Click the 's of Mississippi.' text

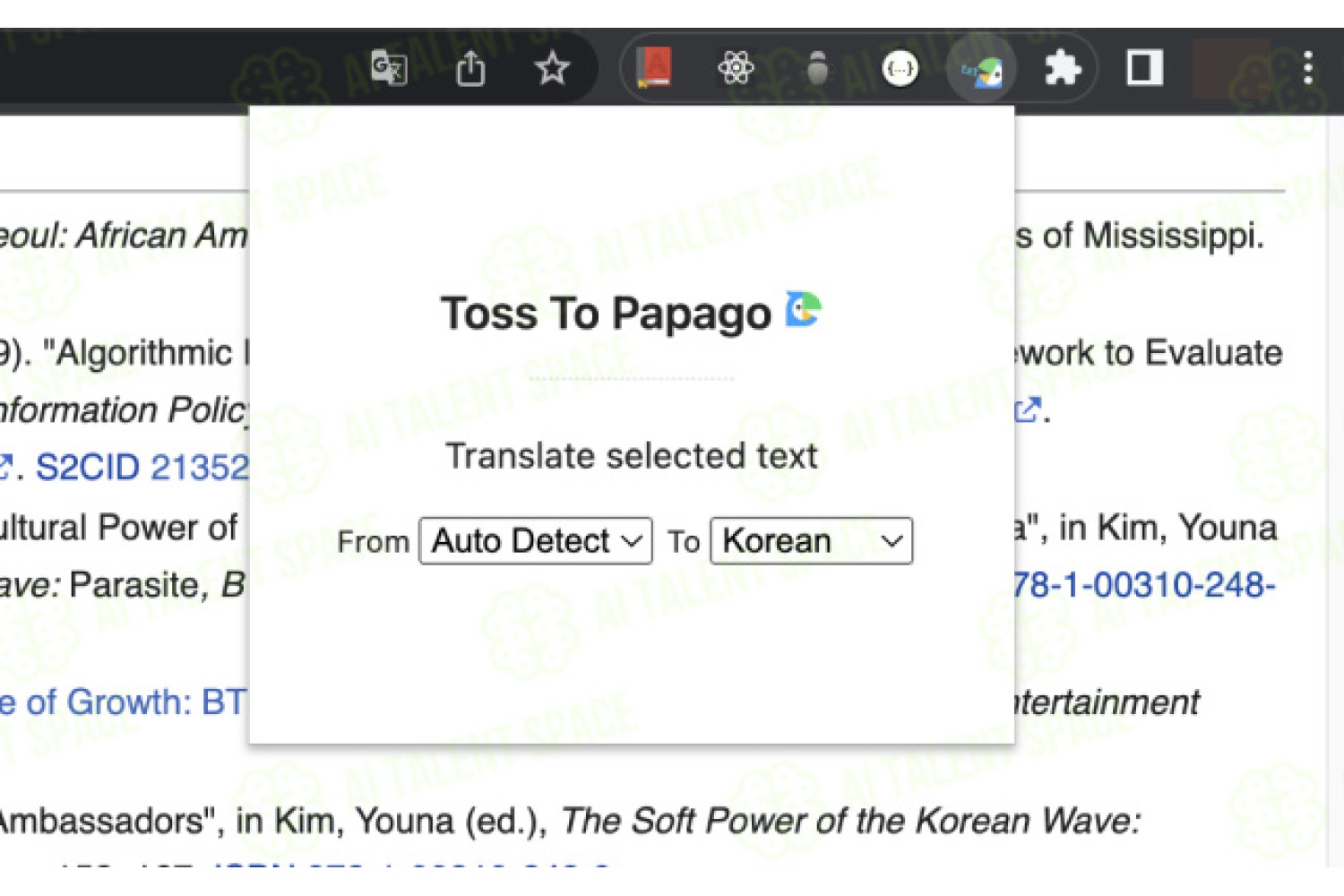pyautogui.click(x=1139, y=237)
